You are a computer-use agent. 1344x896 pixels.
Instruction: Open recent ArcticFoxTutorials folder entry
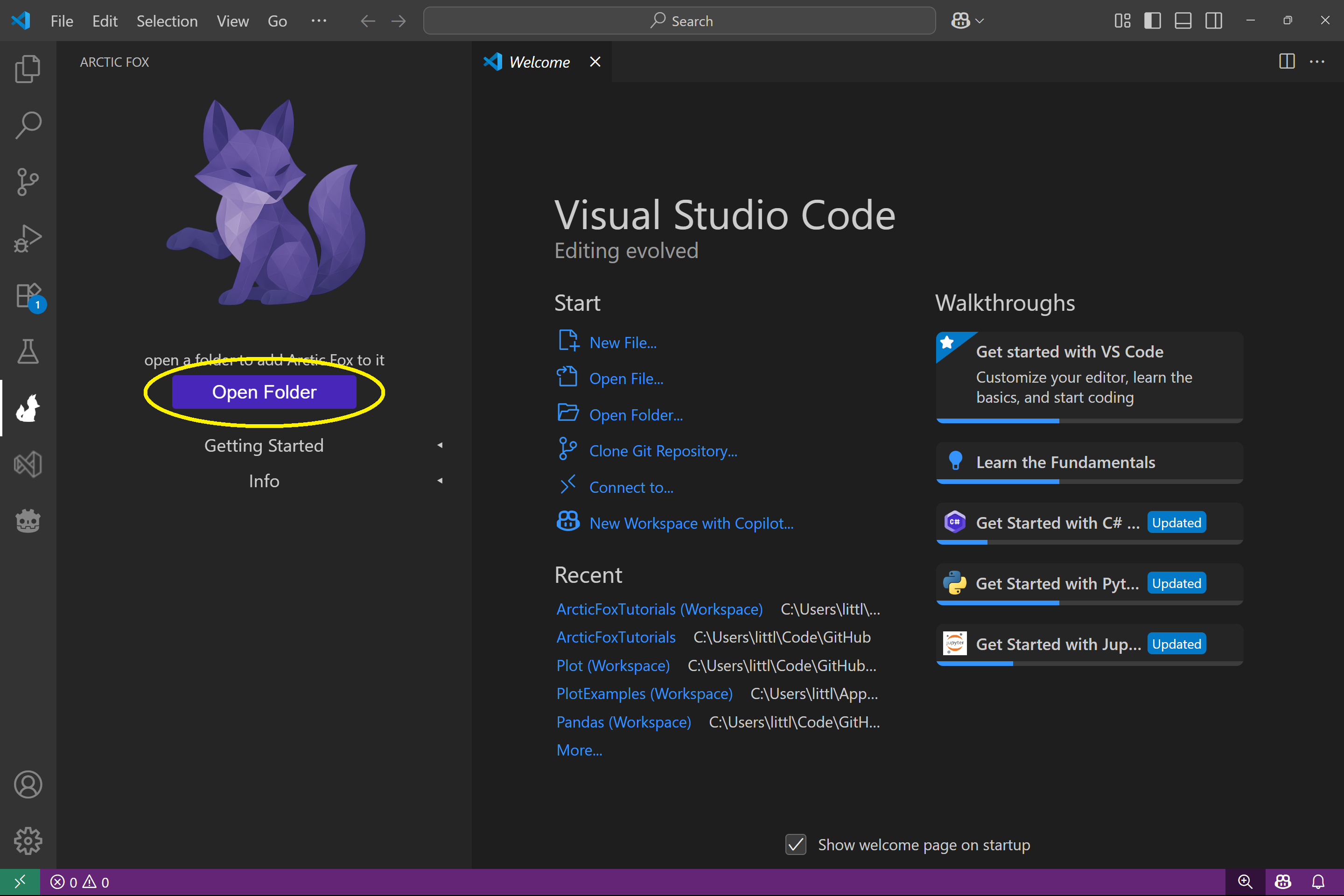tap(616, 637)
